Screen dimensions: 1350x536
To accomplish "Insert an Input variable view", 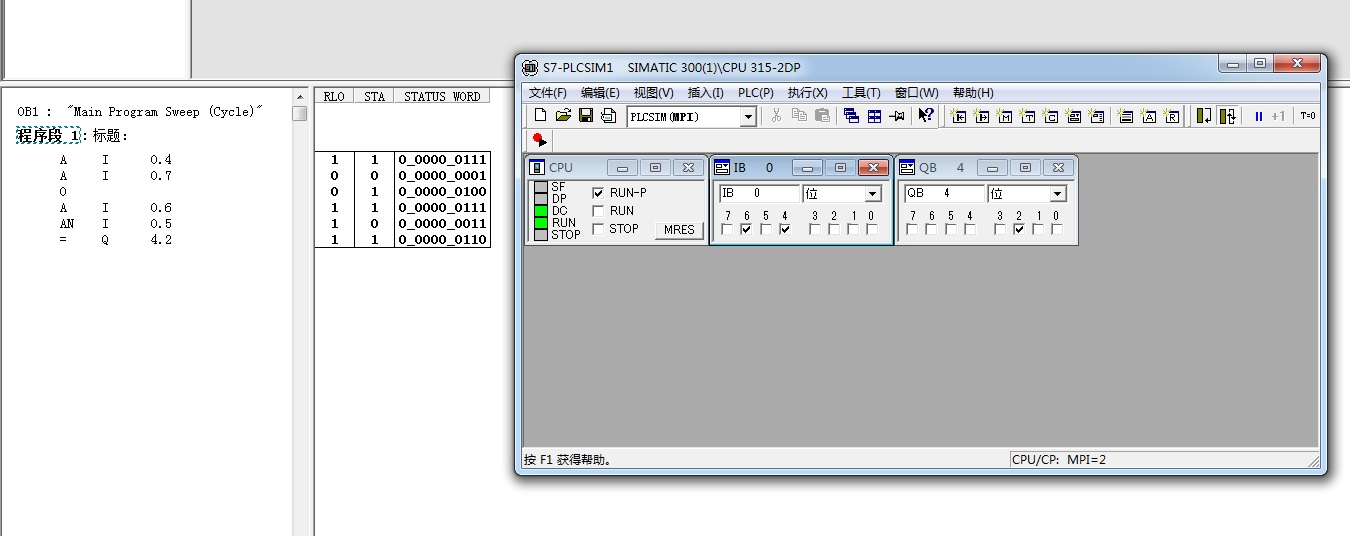I will click(958, 116).
